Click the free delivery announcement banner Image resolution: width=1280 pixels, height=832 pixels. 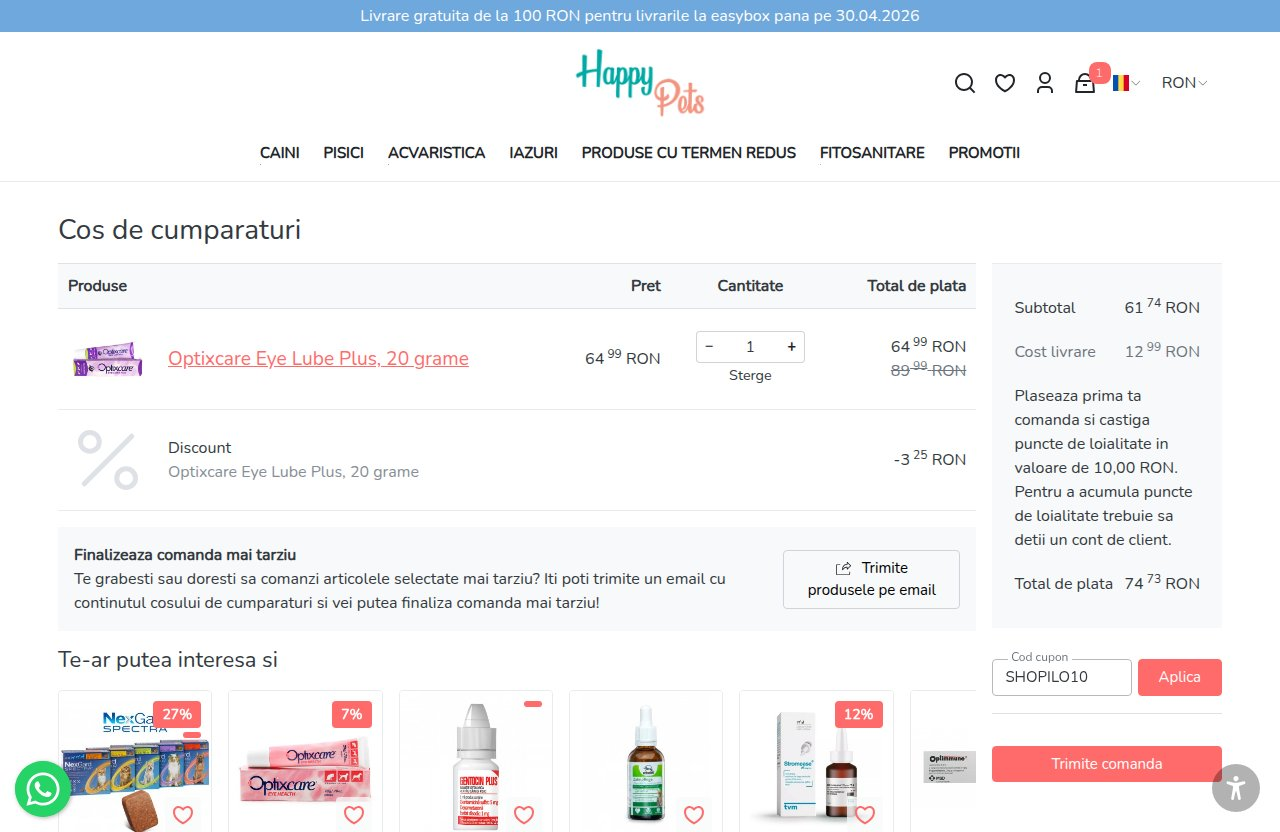[640, 16]
